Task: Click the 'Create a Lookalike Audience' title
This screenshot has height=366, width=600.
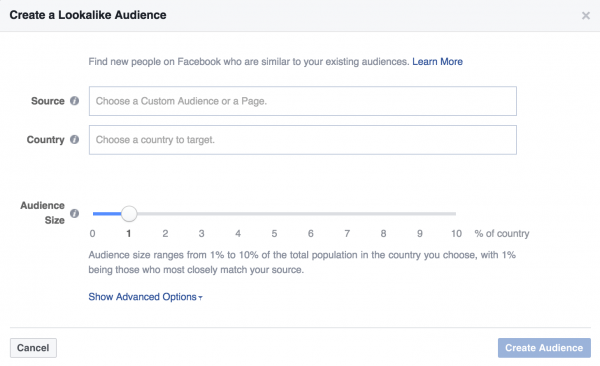Action: (x=88, y=15)
